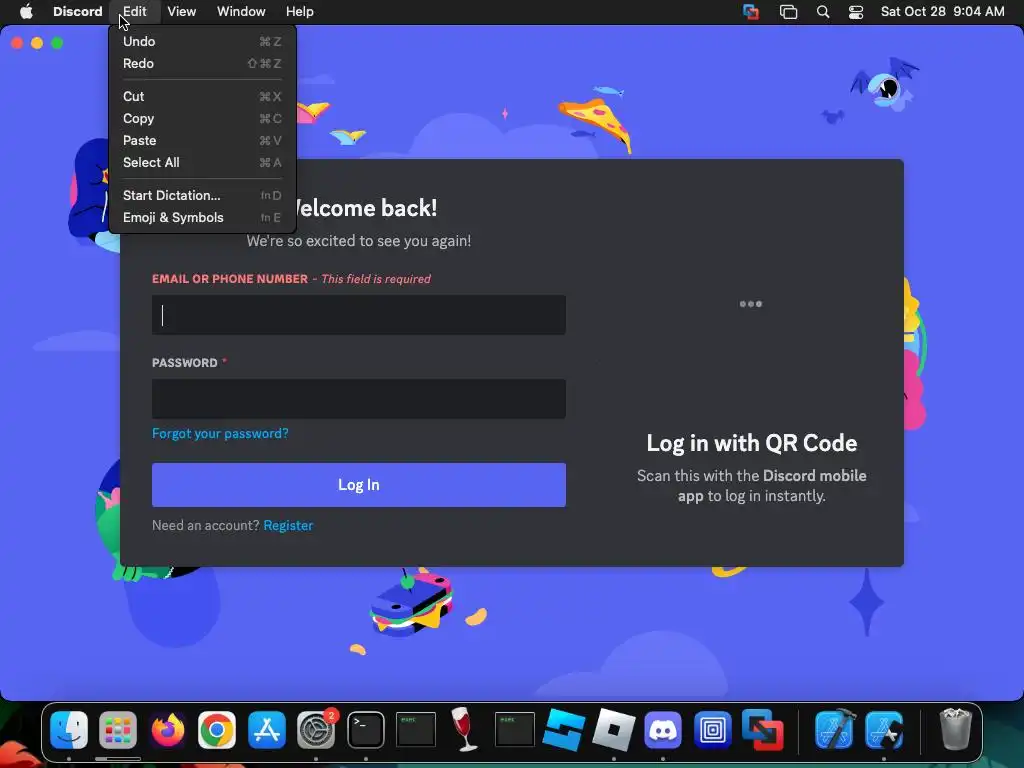The width and height of the screenshot is (1024, 768).
Task: Open the App Store dock icon
Action: [x=266, y=729]
